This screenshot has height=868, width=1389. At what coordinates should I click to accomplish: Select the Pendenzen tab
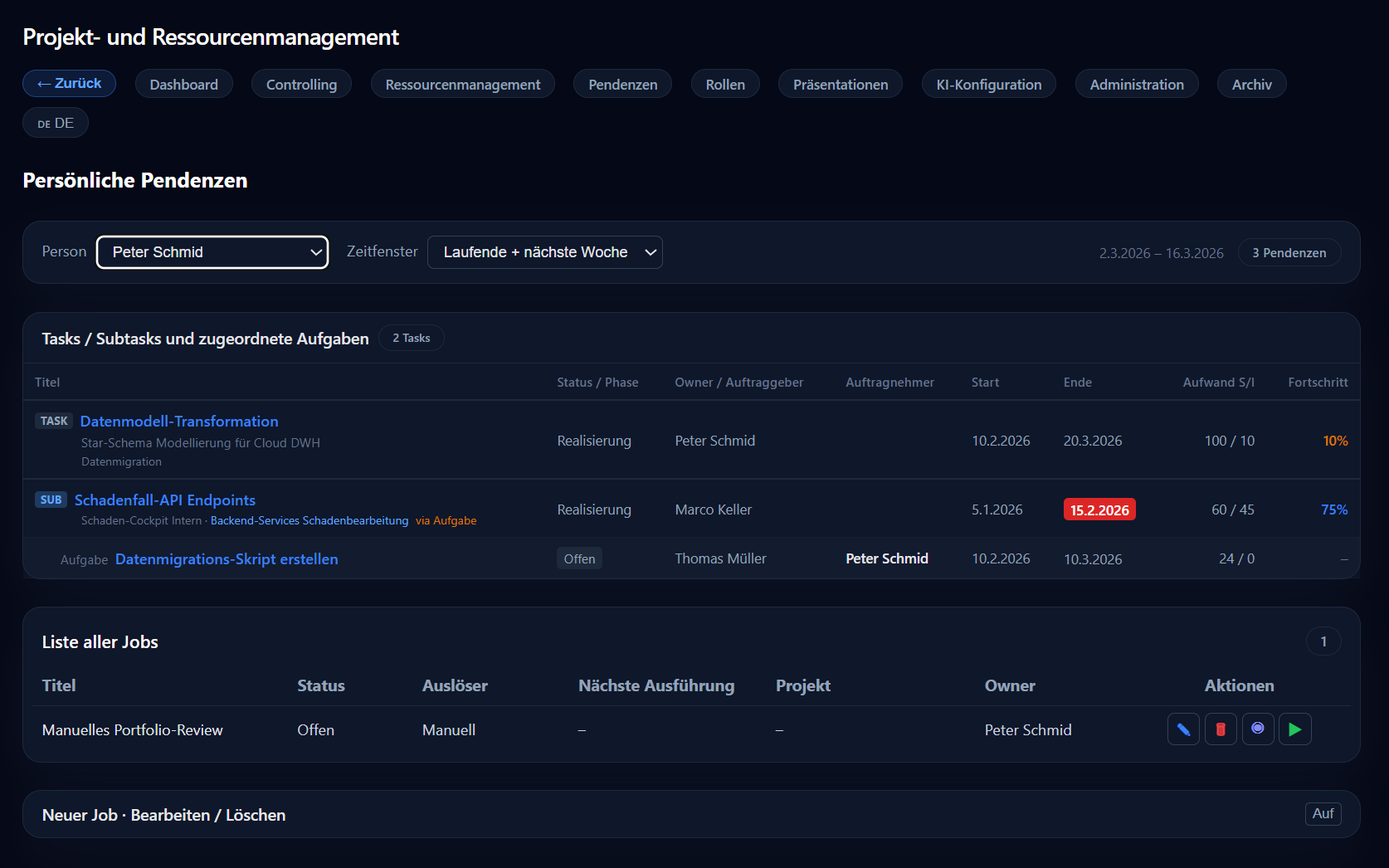tap(623, 85)
